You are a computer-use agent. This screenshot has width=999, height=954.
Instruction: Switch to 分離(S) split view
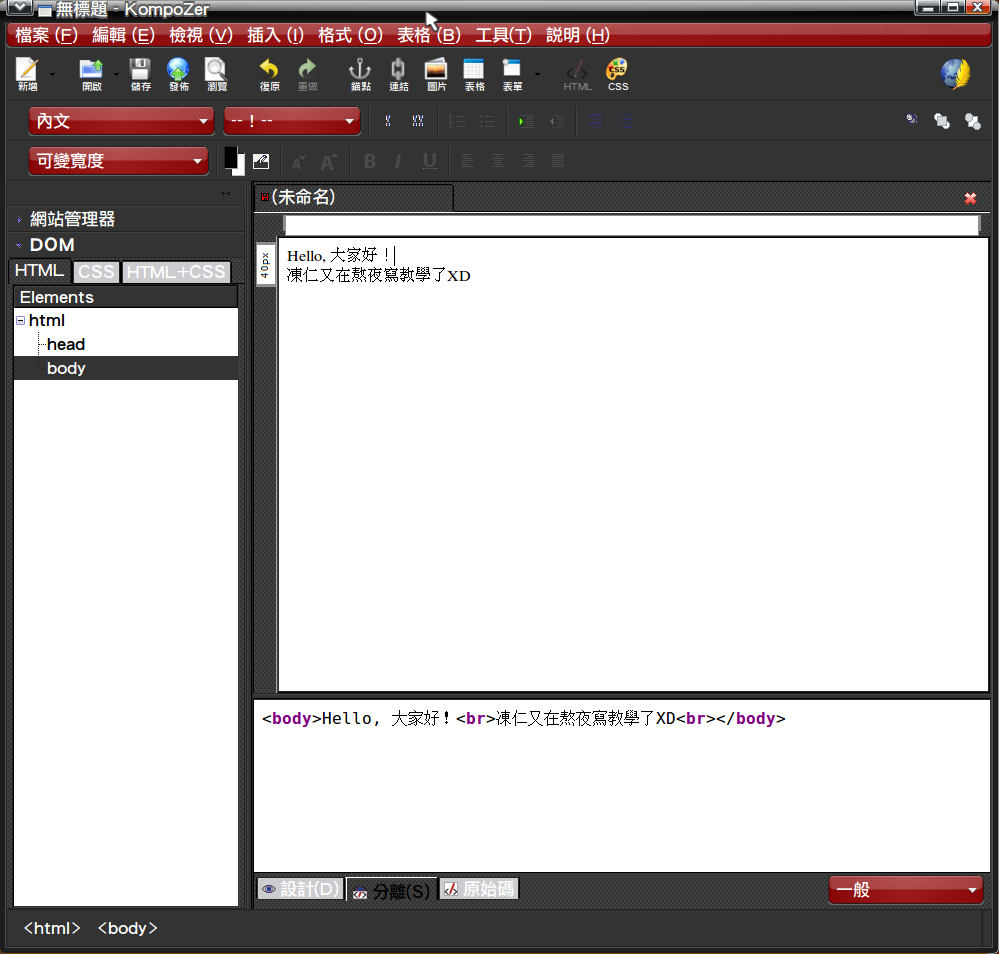click(x=391, y=890)
